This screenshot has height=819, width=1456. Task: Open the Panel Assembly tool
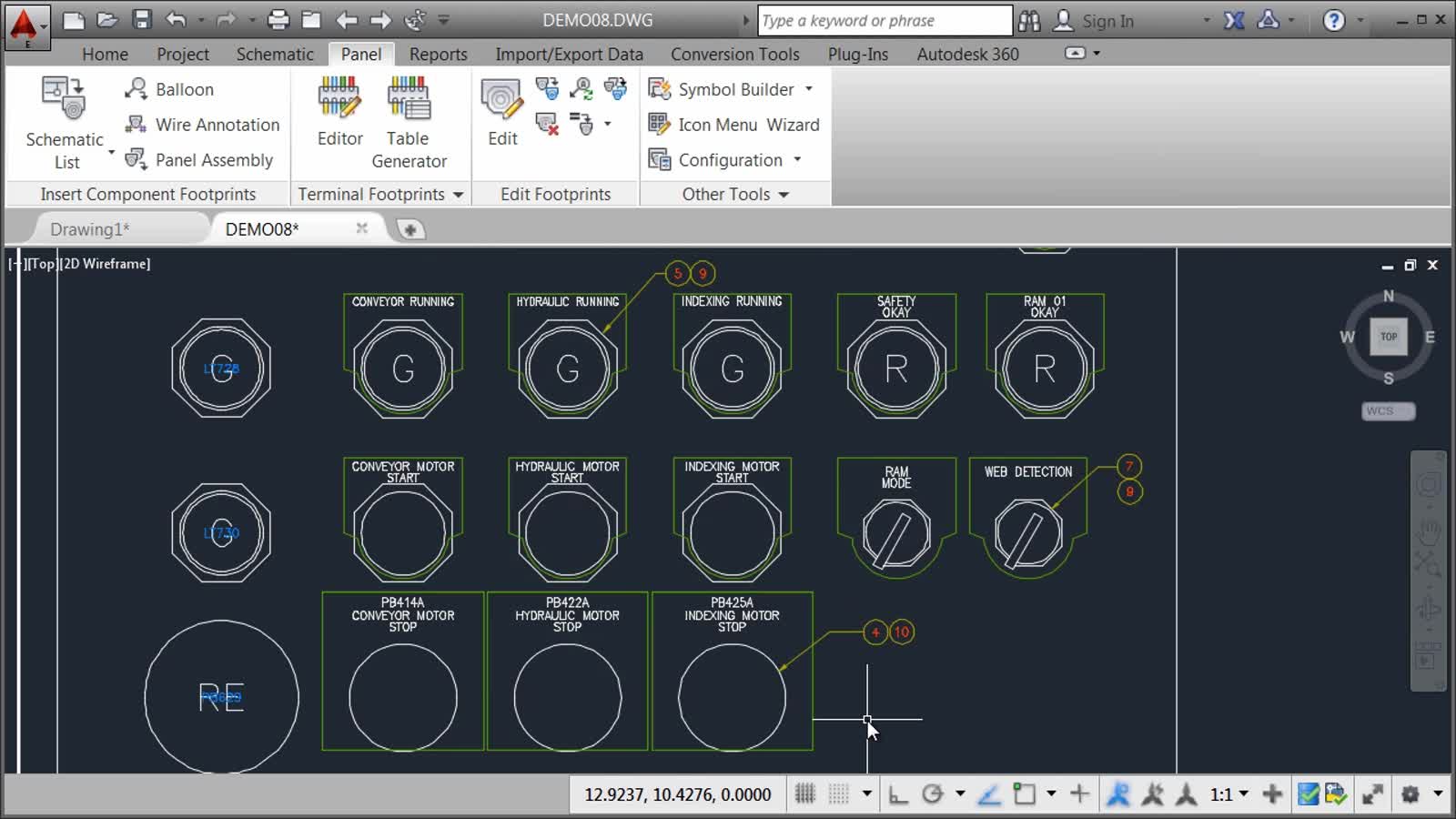tap(200, 160)
